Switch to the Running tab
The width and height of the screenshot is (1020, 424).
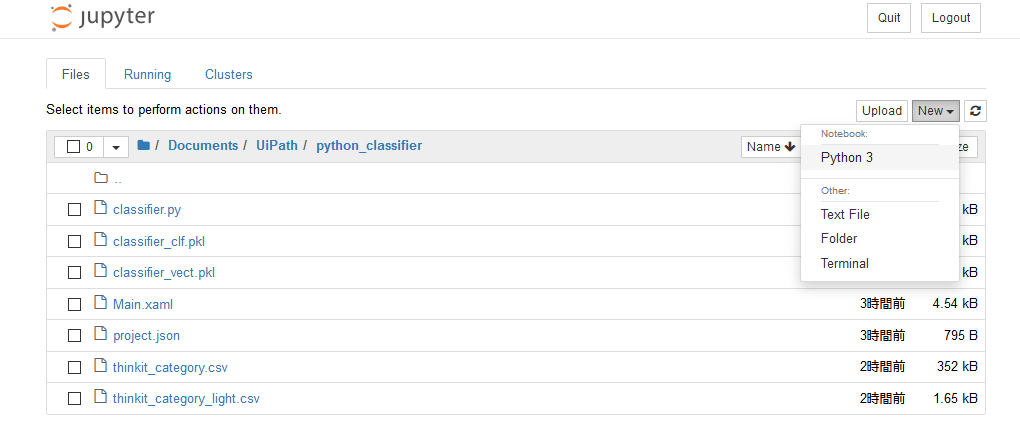point(148,75)
